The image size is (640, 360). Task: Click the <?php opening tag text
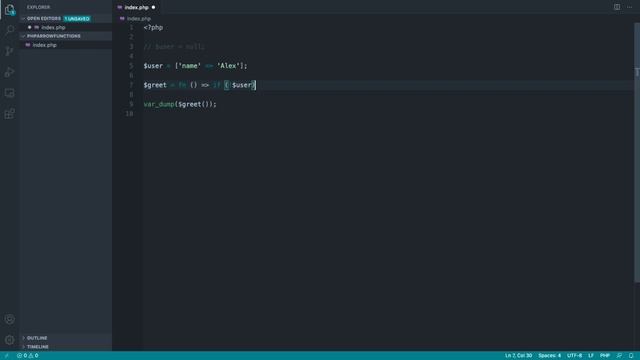(x=153, y=27)
